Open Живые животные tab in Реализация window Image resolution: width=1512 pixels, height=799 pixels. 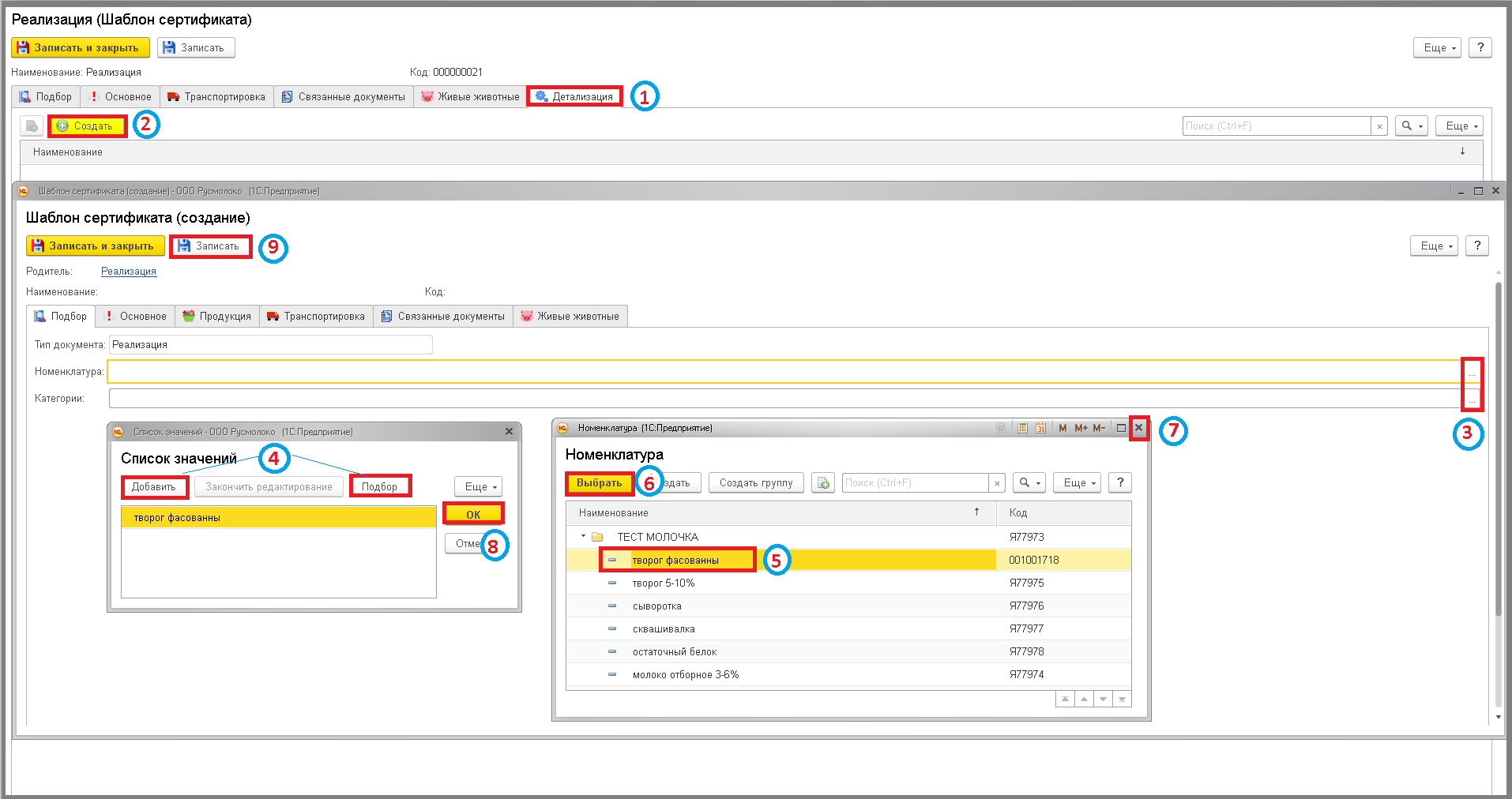pyautogui.click(x=470, y=96)
